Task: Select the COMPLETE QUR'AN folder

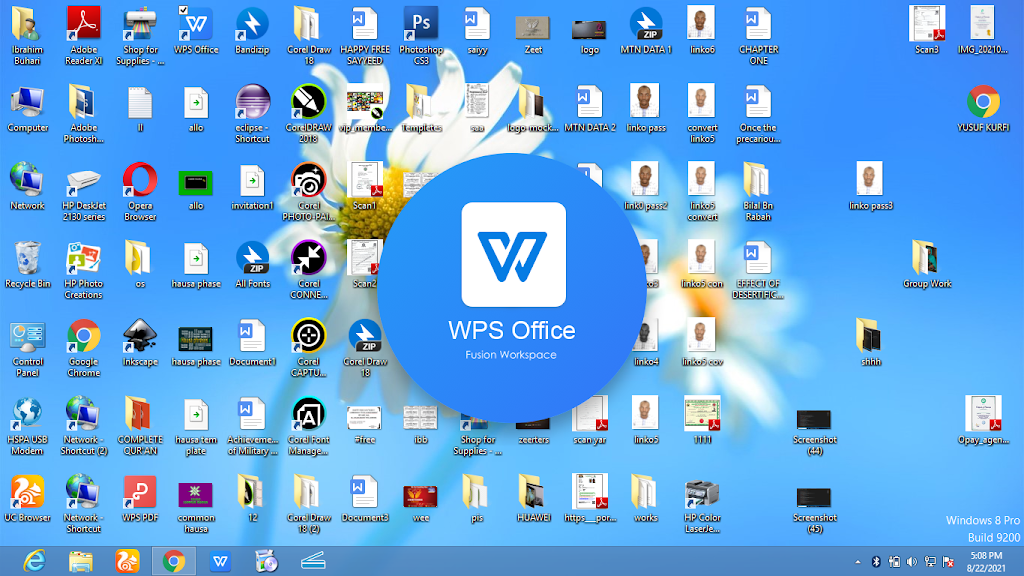Action: click(140, 415)
